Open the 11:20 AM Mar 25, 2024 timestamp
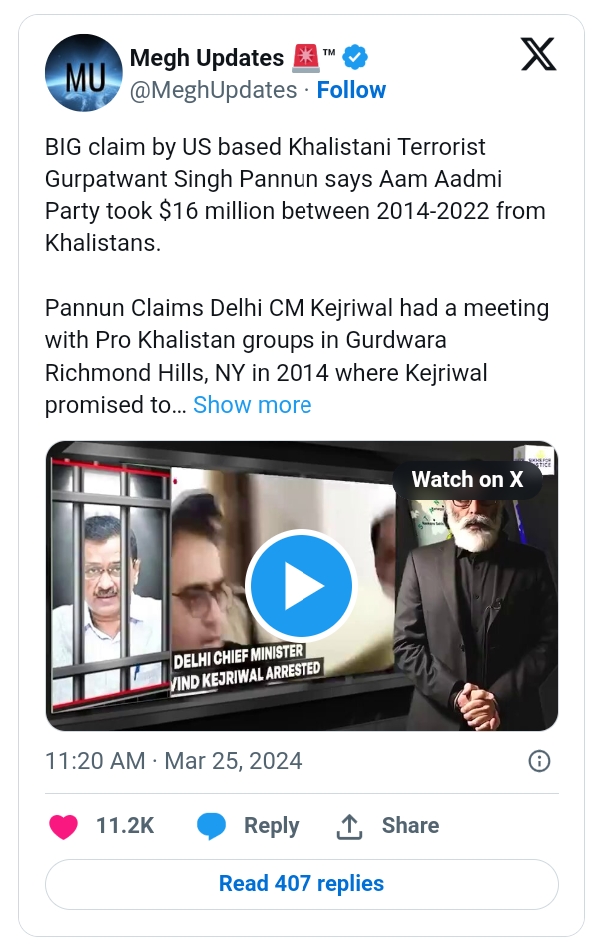605x949 pixels. tap(173, 761)
